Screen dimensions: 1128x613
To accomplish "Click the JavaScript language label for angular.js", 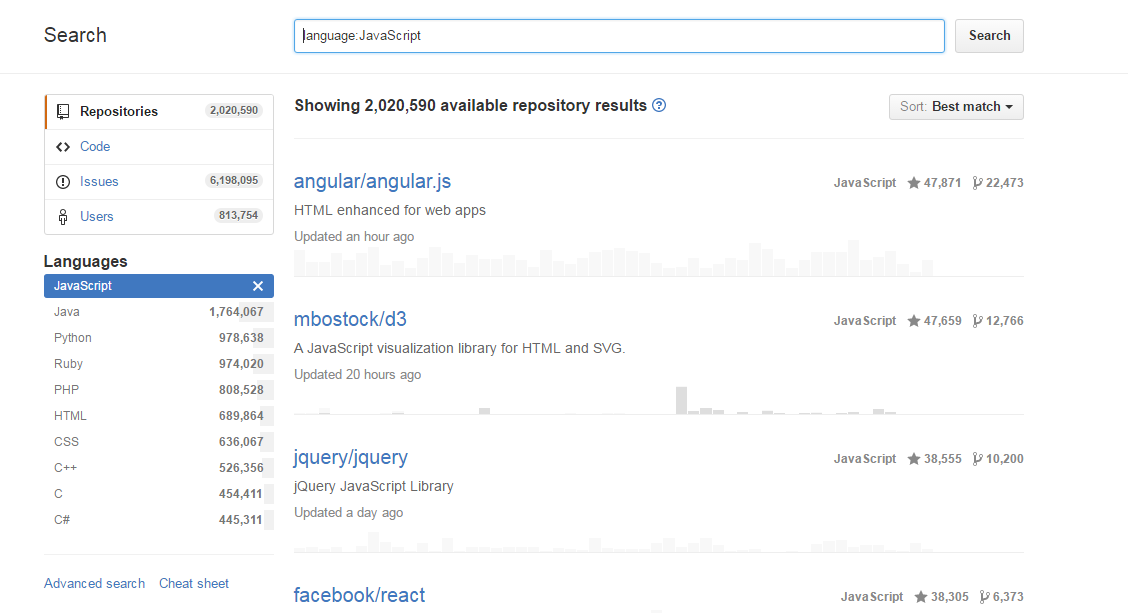I will (x=865, y=183).
